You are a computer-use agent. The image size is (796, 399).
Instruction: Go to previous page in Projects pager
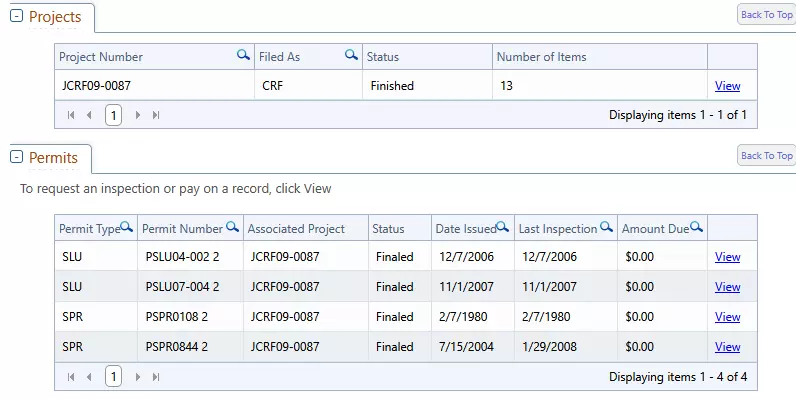coord(89,115)
